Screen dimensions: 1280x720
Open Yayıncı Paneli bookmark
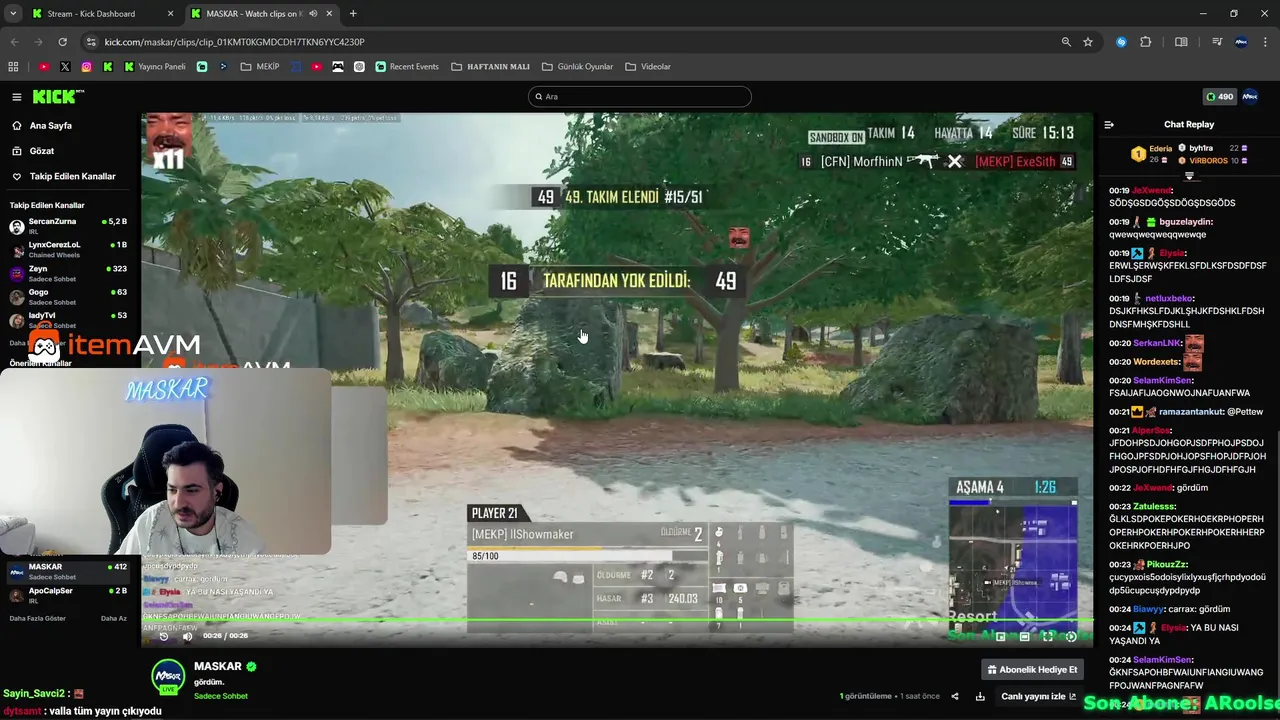point(155,67)
